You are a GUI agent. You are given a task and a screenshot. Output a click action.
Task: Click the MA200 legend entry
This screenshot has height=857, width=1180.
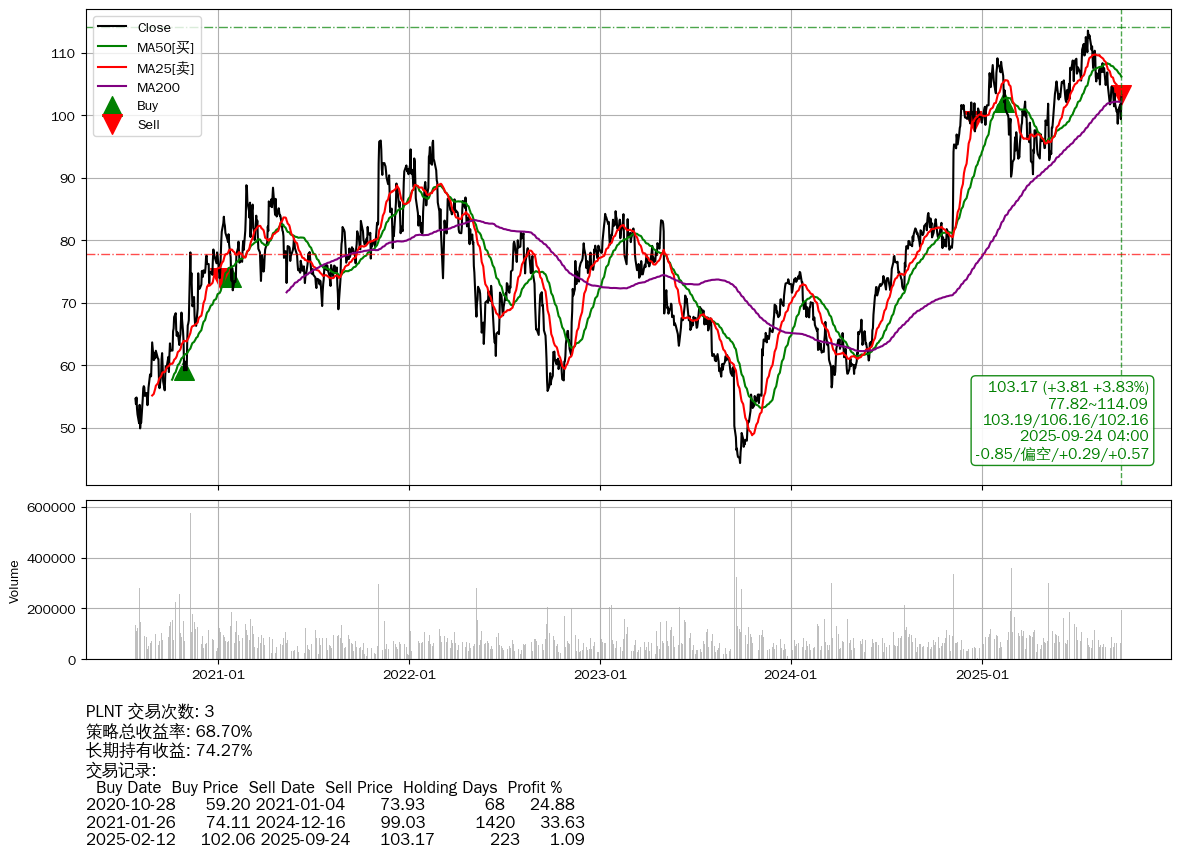[158, 87]
